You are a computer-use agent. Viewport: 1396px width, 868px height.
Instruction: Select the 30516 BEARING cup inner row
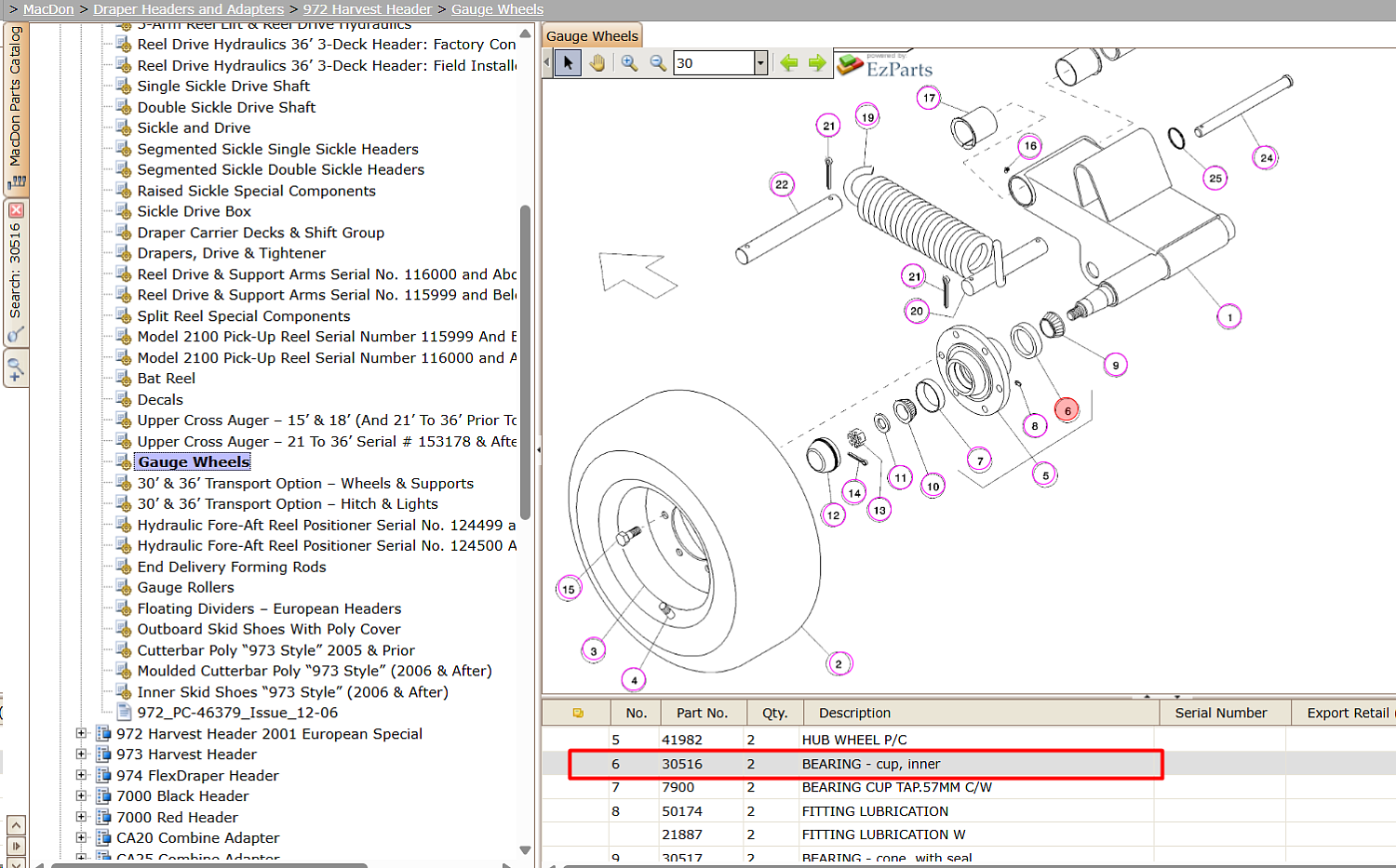tap(969, 764)
